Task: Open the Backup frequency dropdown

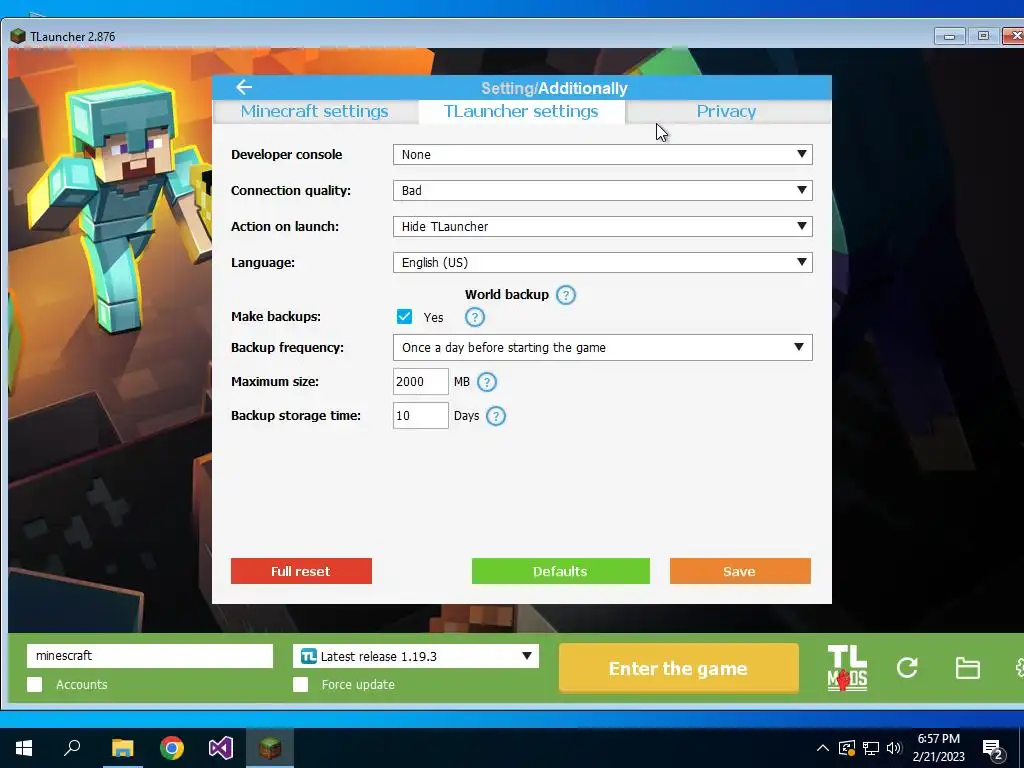Action: tap(603, 347)
